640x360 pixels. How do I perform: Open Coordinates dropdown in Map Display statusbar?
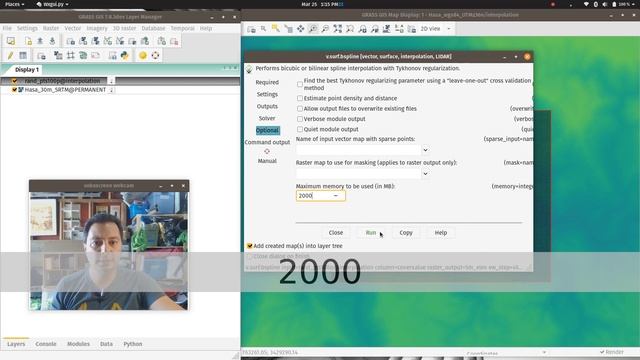pyautogui.click(x=544, y=352)
